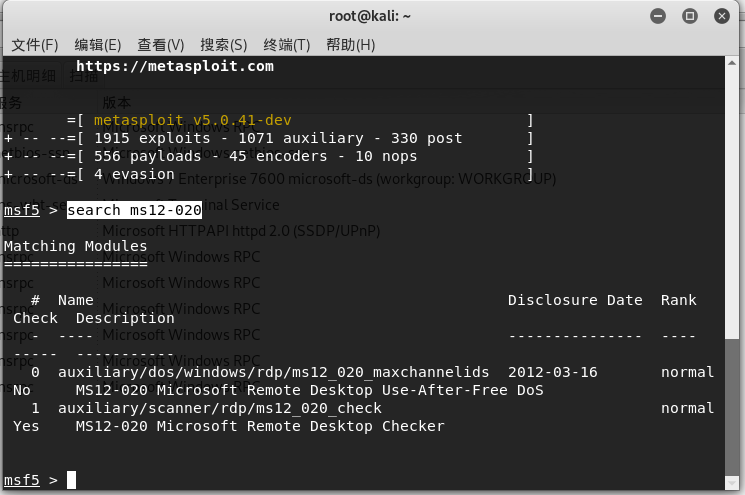Click the '330 post' count text

[x=426, y=138]
